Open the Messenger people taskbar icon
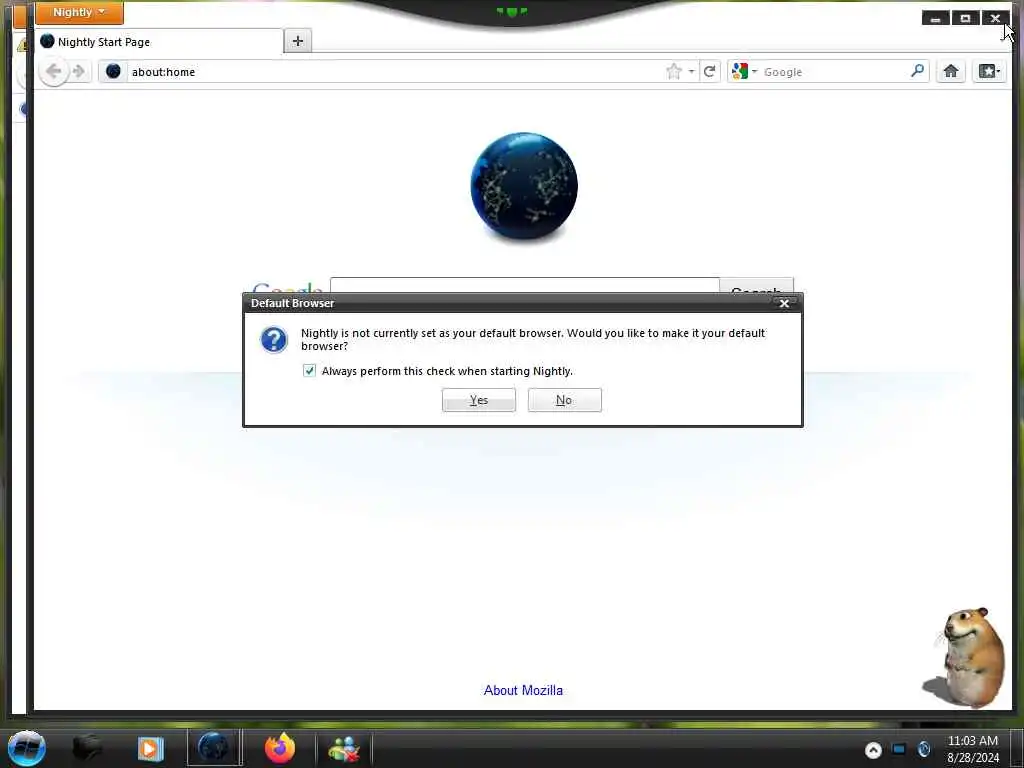 (344, 748)
